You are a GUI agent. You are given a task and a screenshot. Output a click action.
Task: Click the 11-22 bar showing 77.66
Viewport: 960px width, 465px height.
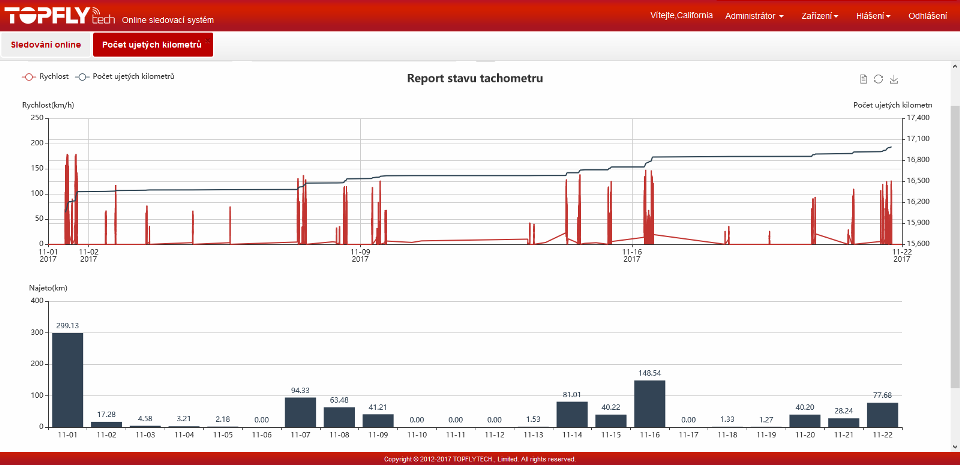coord(882,414)
